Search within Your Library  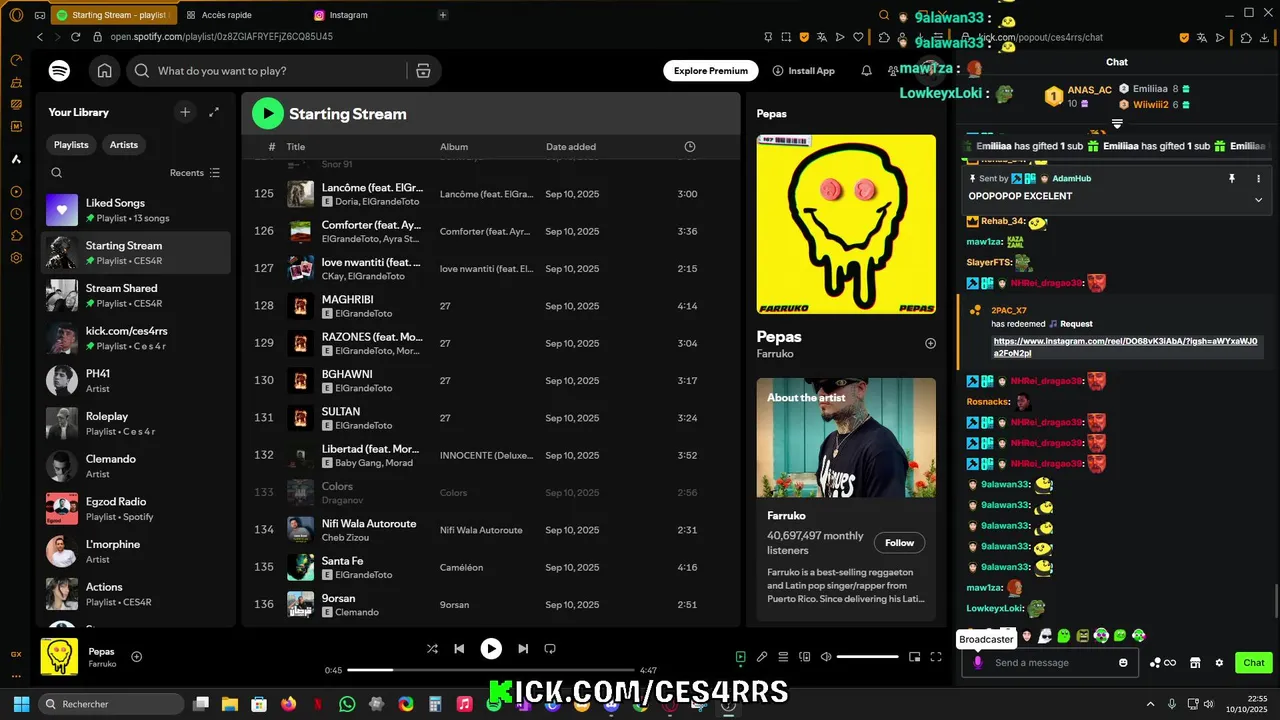pyautogui.click(x=57, y=173)
